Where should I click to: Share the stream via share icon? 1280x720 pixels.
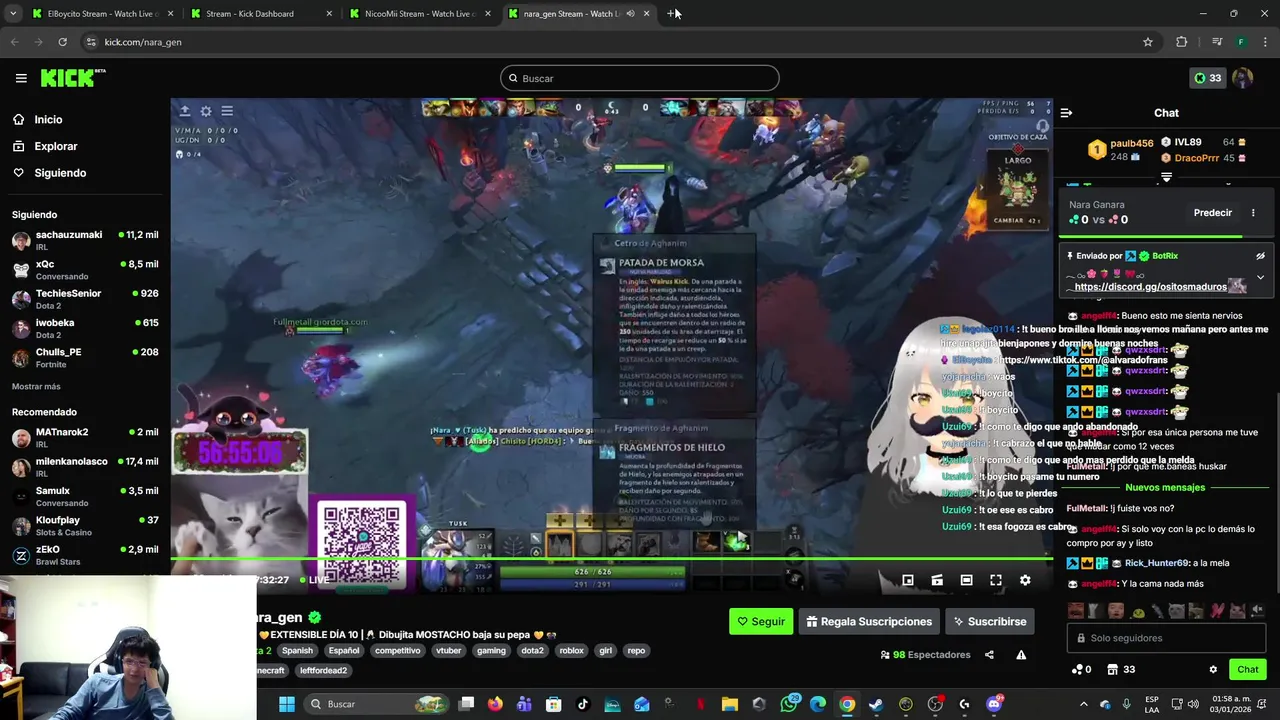click(989, 655)
